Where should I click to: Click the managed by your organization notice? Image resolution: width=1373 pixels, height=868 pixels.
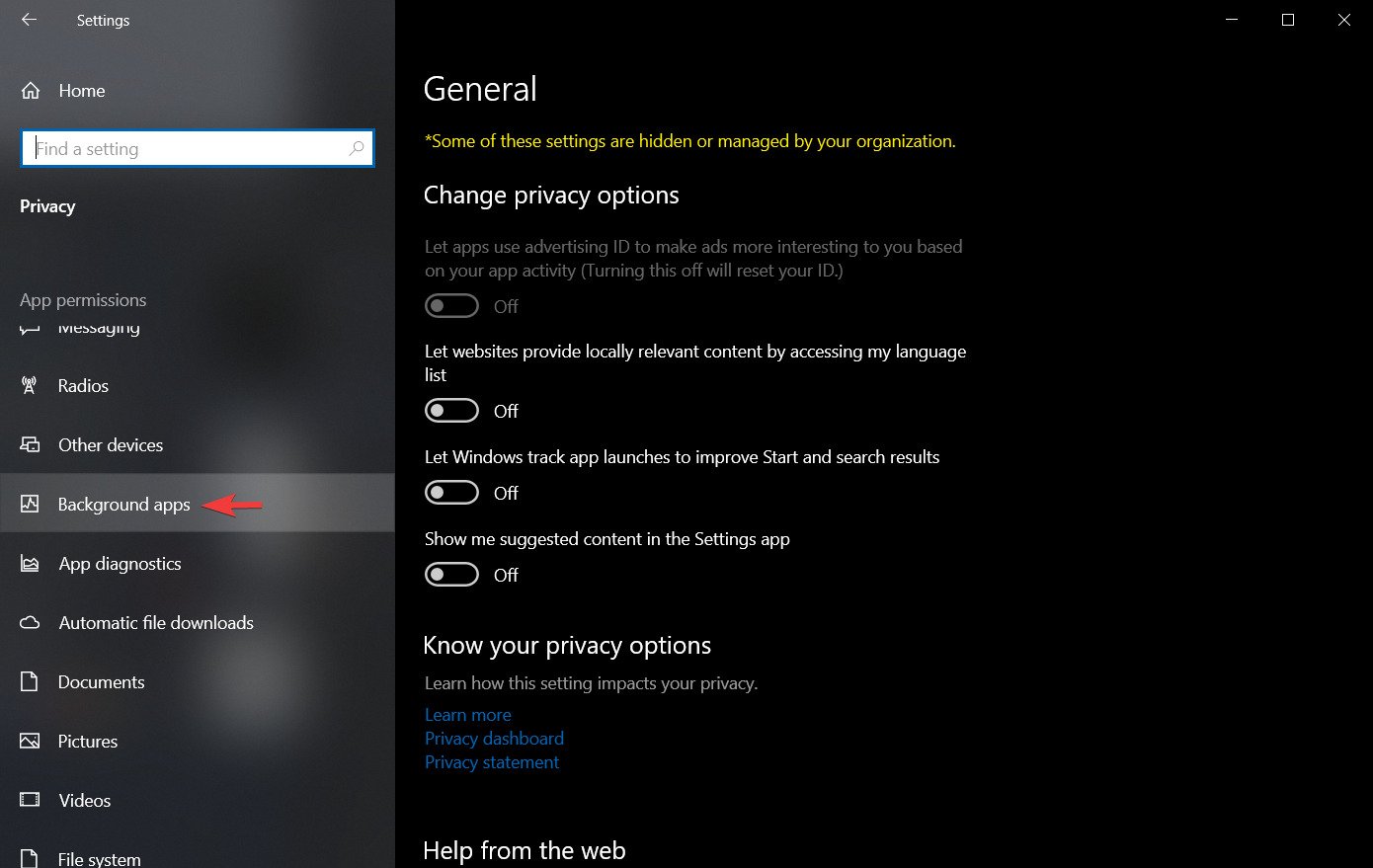690,141
